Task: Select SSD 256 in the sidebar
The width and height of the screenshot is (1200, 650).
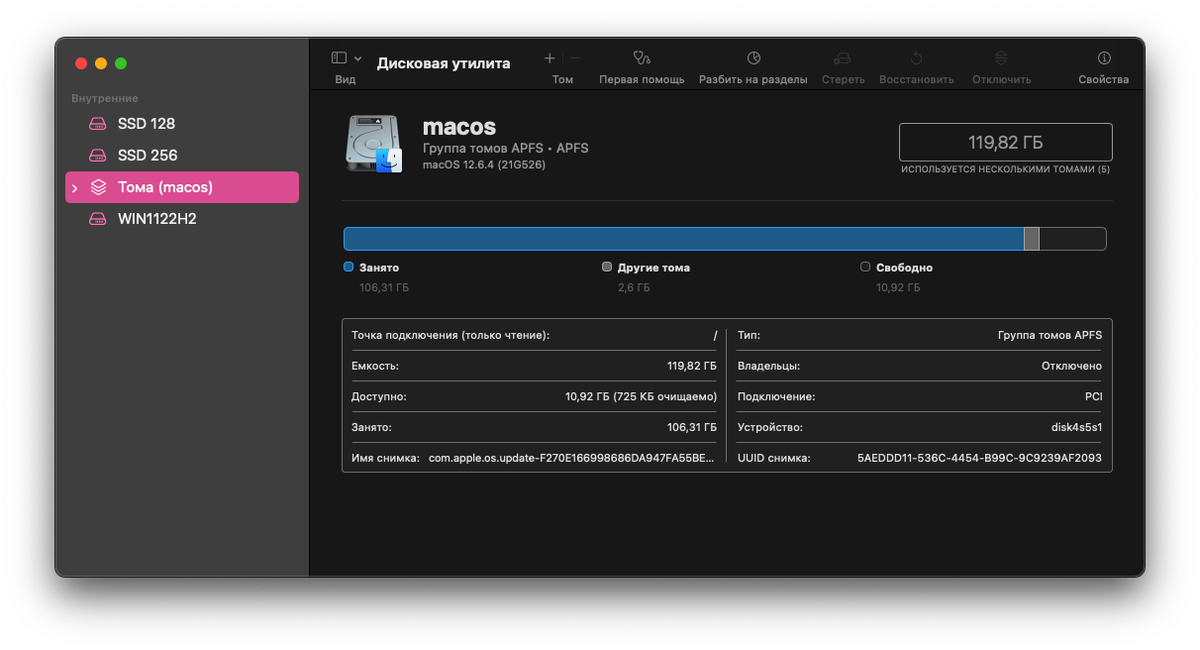Action: (x=182, y=155)
